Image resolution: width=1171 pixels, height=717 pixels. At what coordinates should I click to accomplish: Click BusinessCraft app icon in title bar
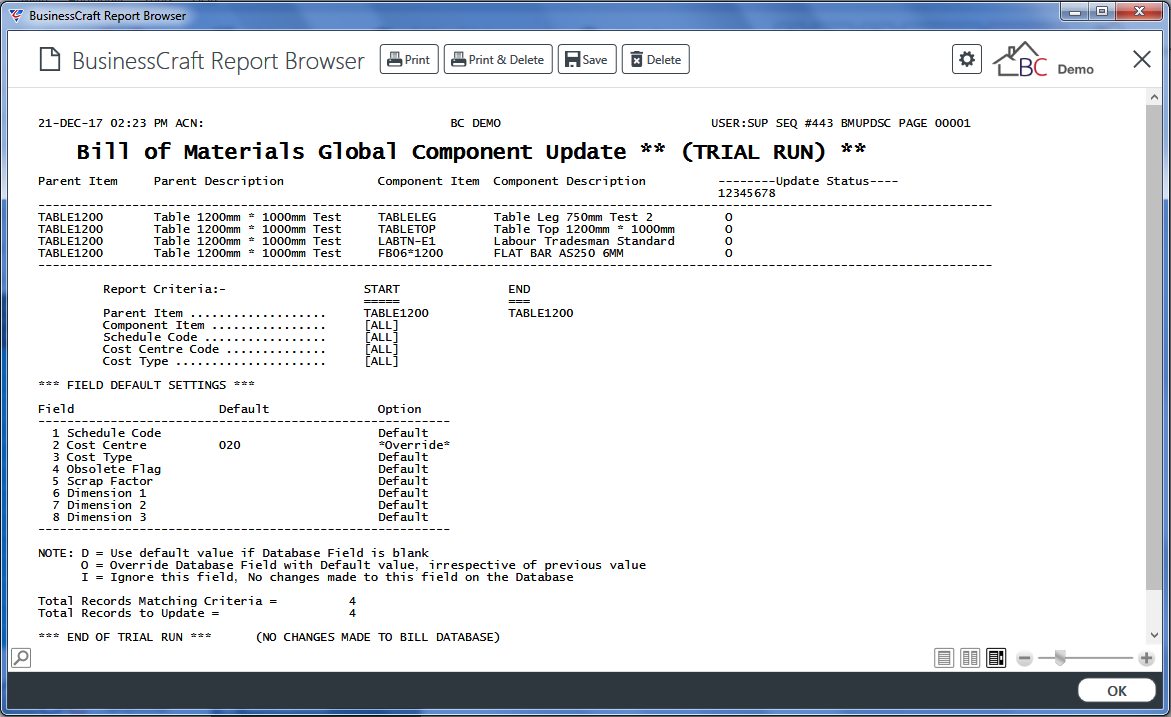[x=16, y=16]
